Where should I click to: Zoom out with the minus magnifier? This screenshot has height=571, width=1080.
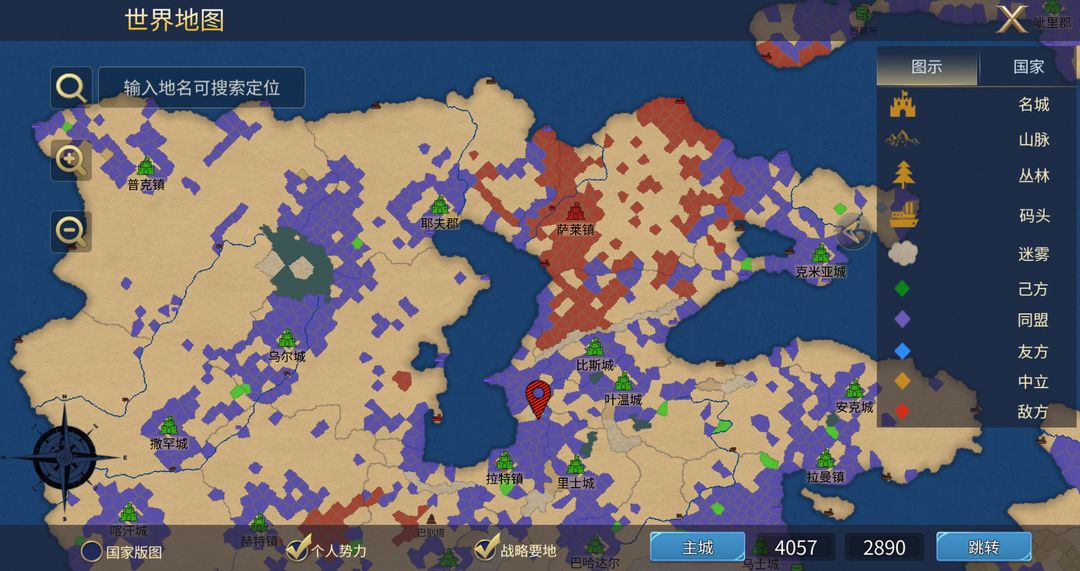coord(71,231)
